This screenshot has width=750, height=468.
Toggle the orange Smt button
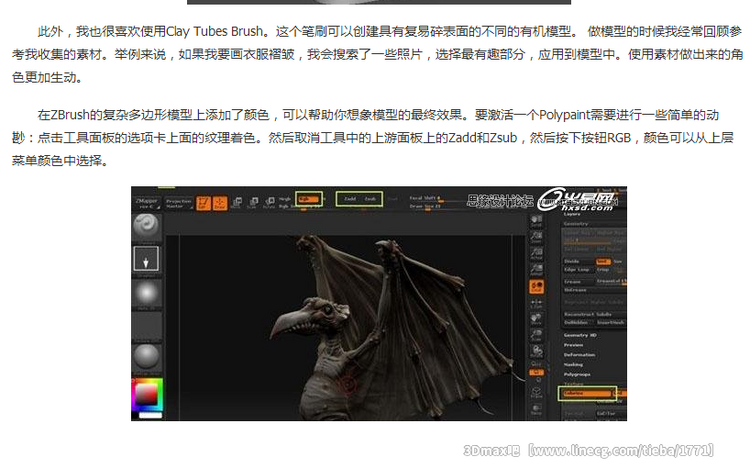tap(603, 261)
